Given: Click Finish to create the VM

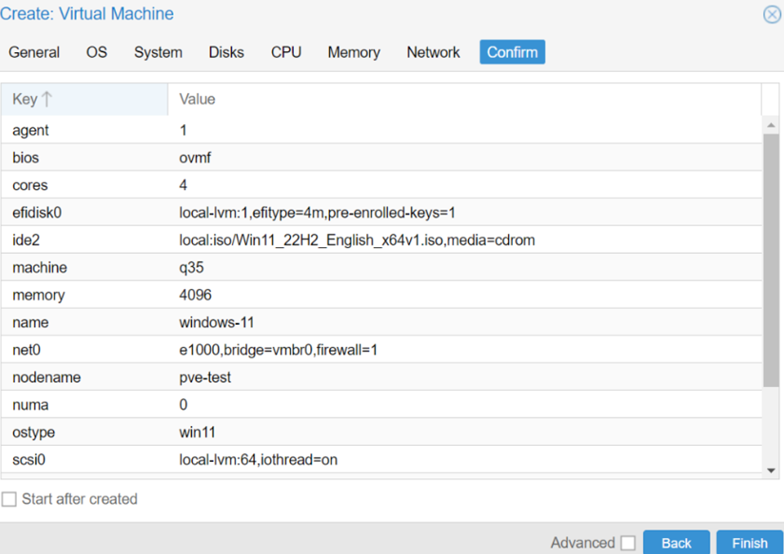Looking at the screenshot, I should click(x=749, y=542).
